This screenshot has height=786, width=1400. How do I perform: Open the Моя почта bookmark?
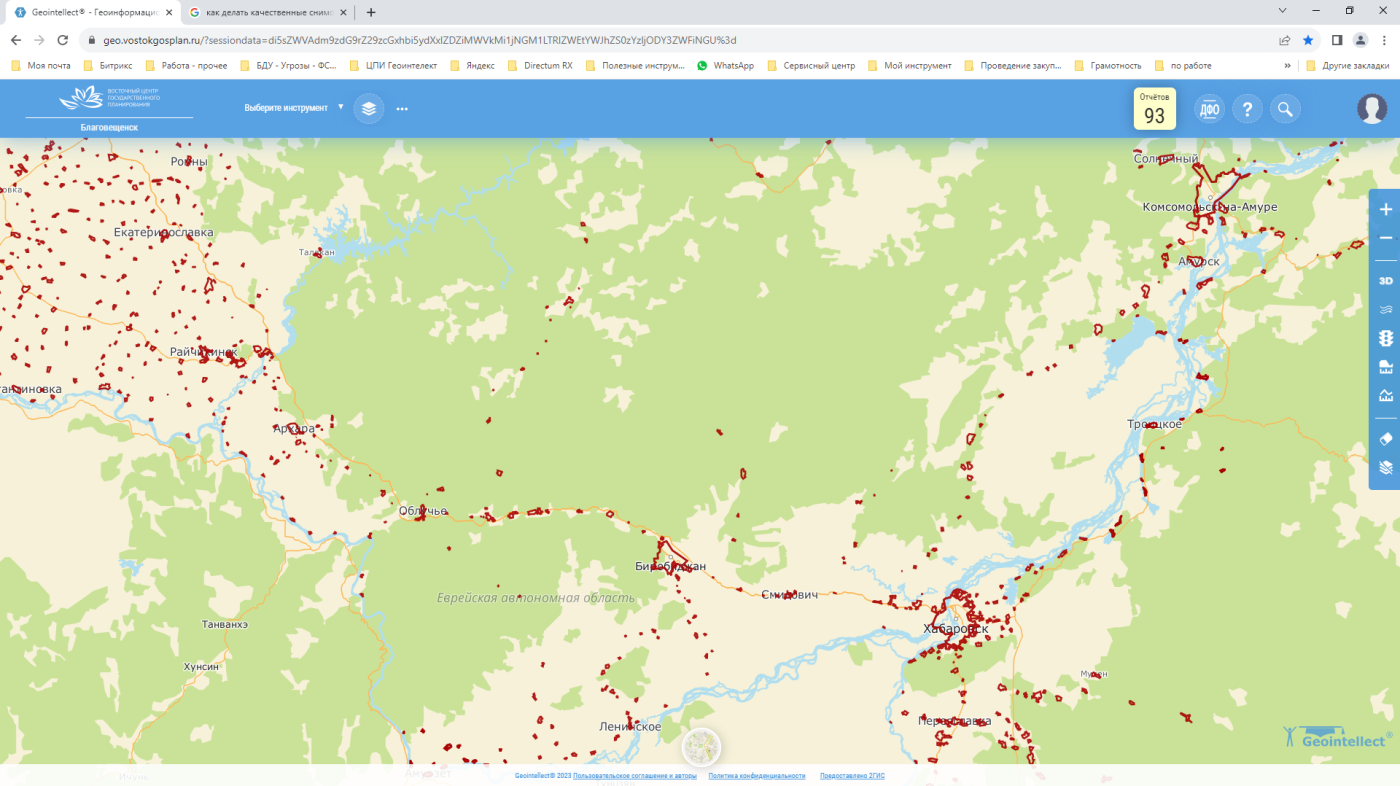tap(41, 65)
